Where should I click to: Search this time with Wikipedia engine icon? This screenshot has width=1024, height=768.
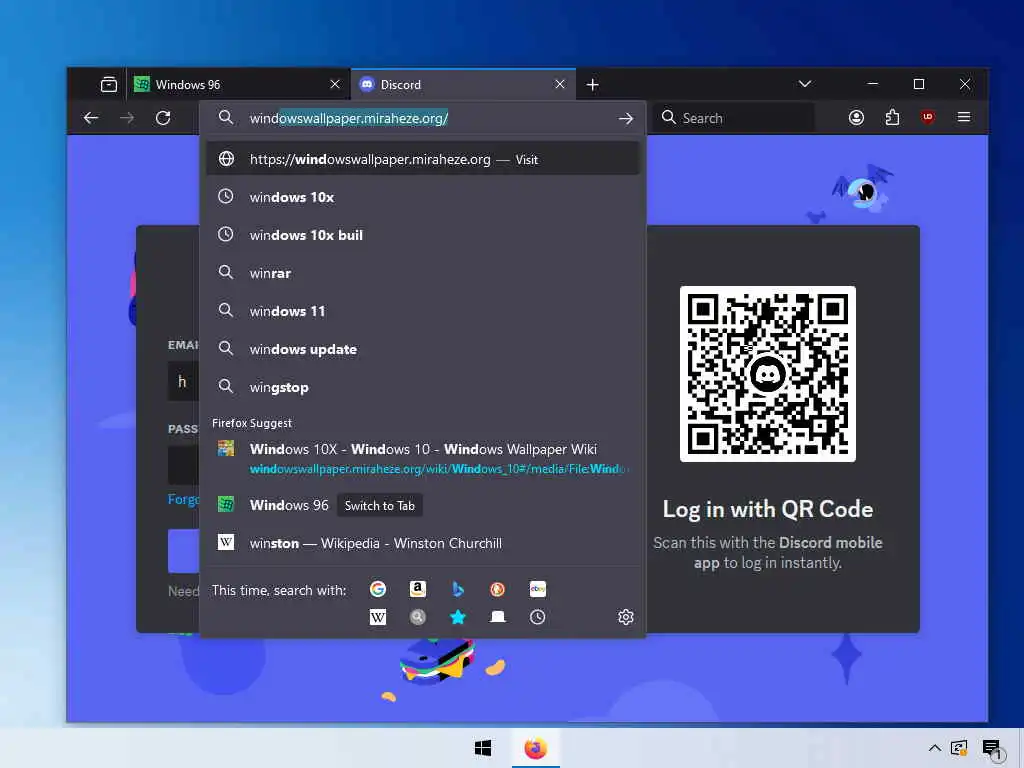(378, 617)
